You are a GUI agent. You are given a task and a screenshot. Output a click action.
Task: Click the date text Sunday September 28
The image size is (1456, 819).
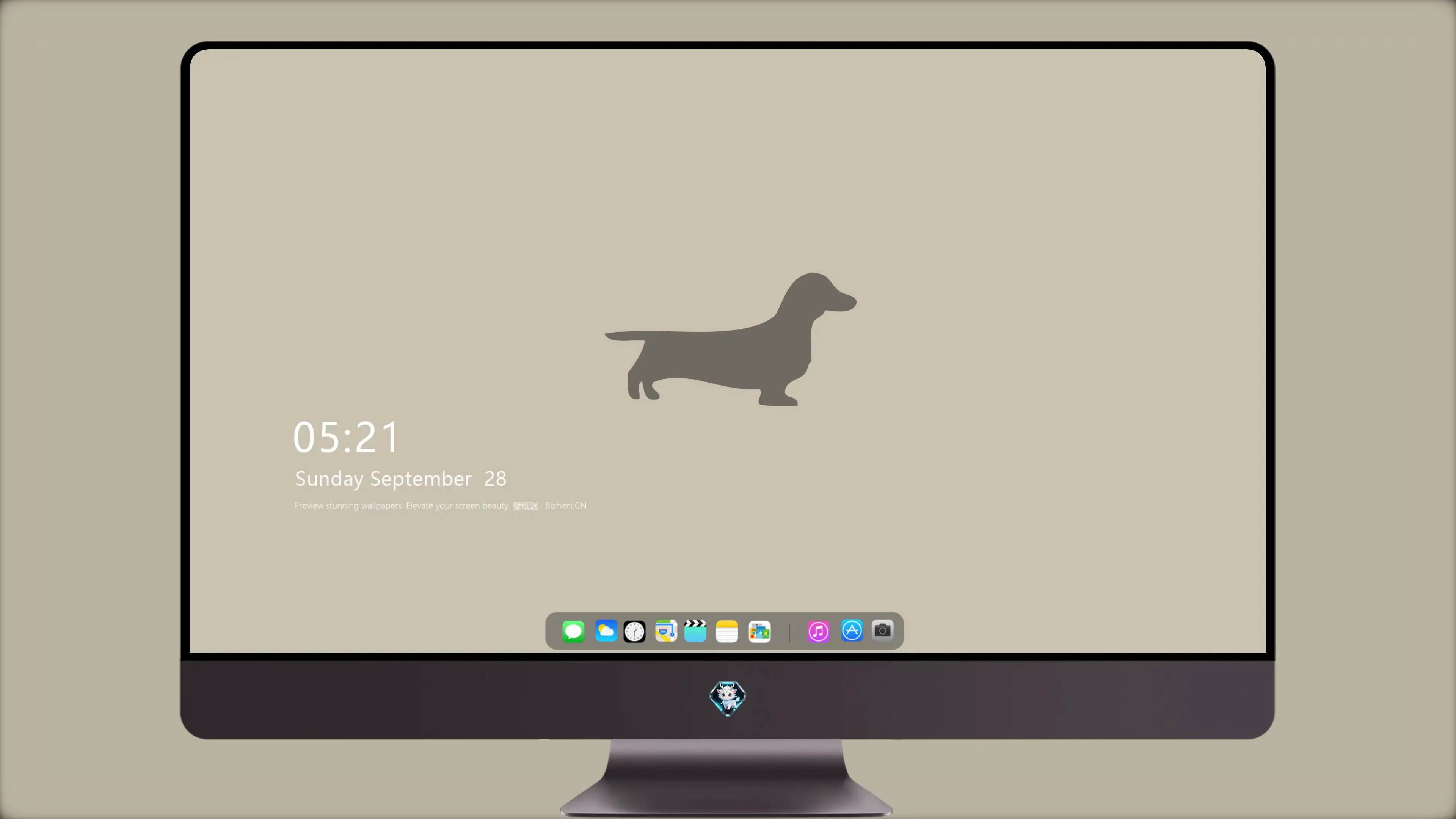(401, 479)
